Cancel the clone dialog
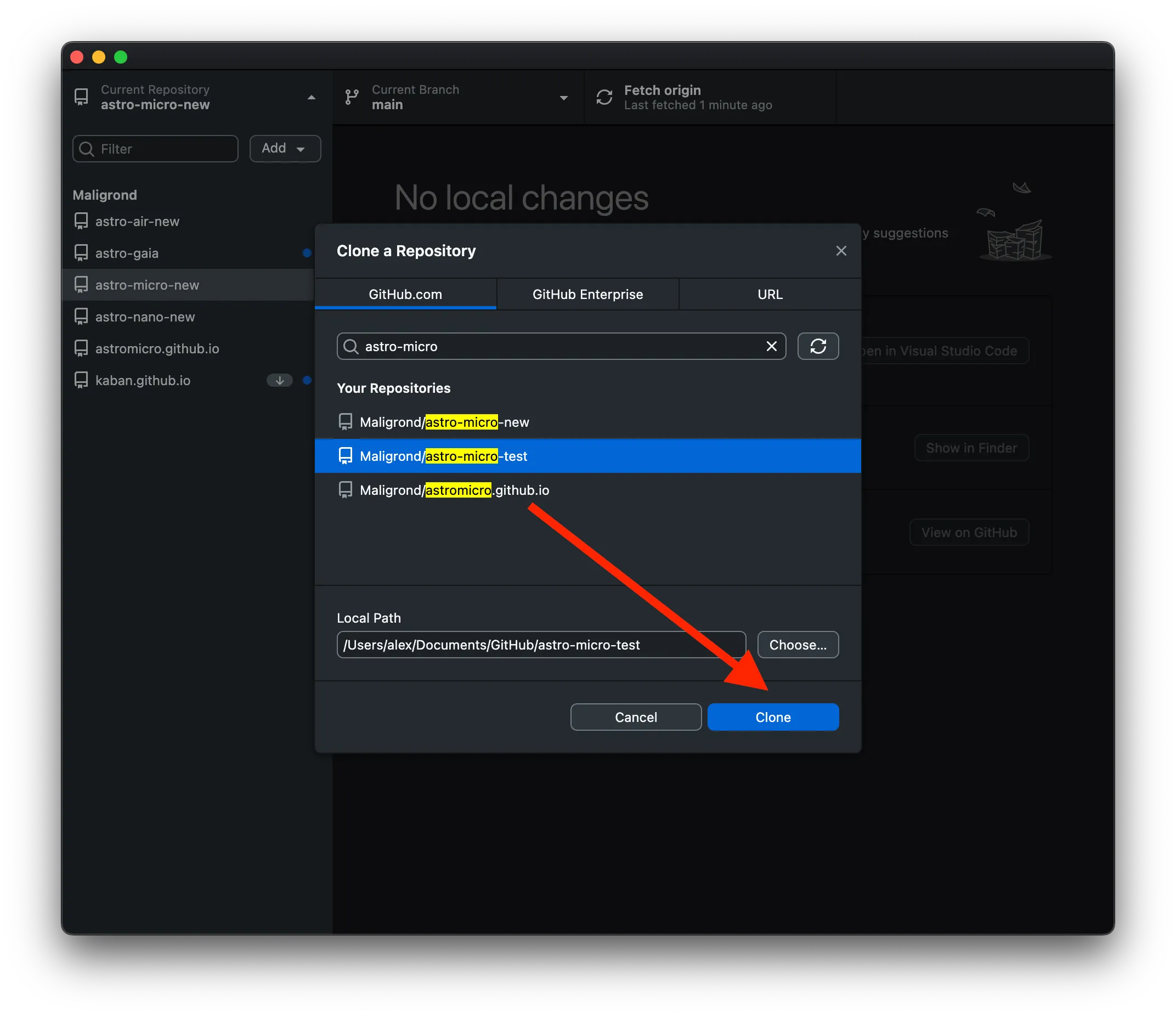 tap(636, 717)
